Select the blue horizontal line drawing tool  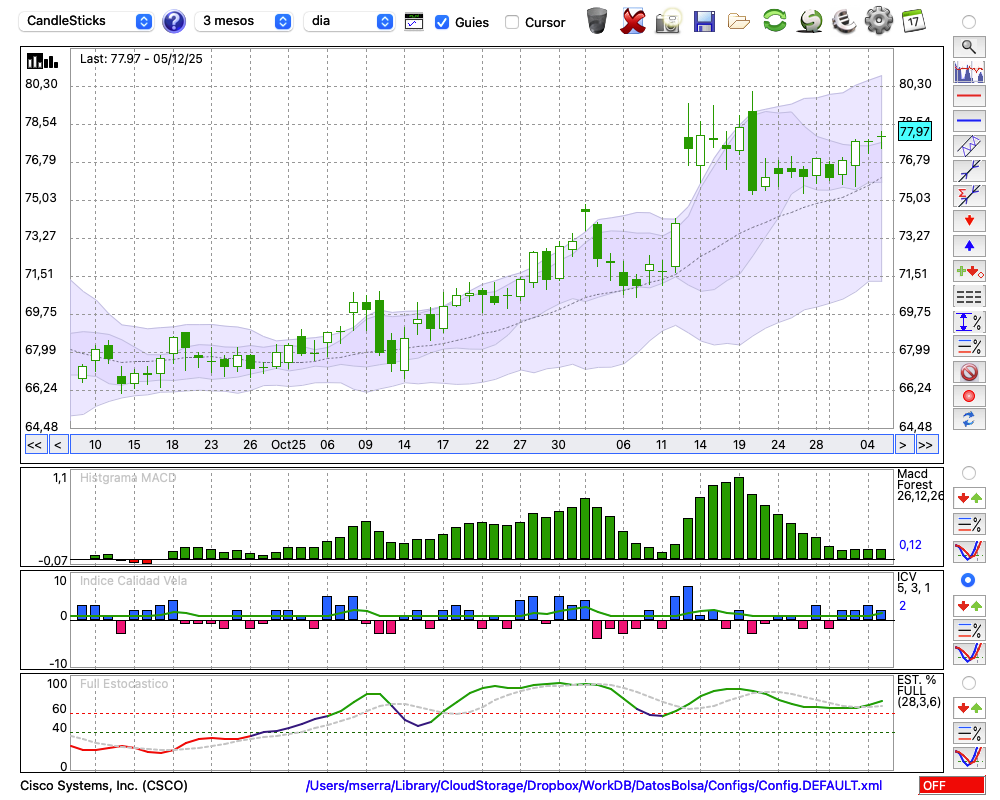(968, 121)
